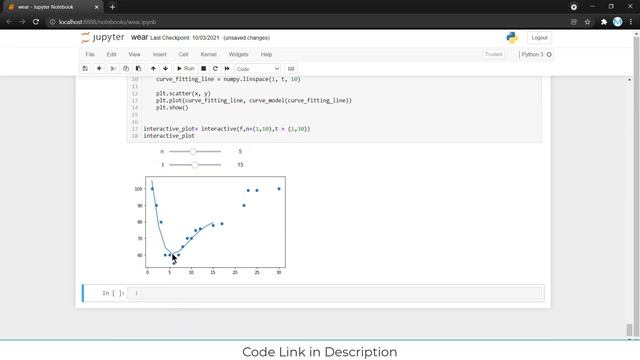Move selected cell up arrow
The image size is (640, 360).
(x=153, y=69)
